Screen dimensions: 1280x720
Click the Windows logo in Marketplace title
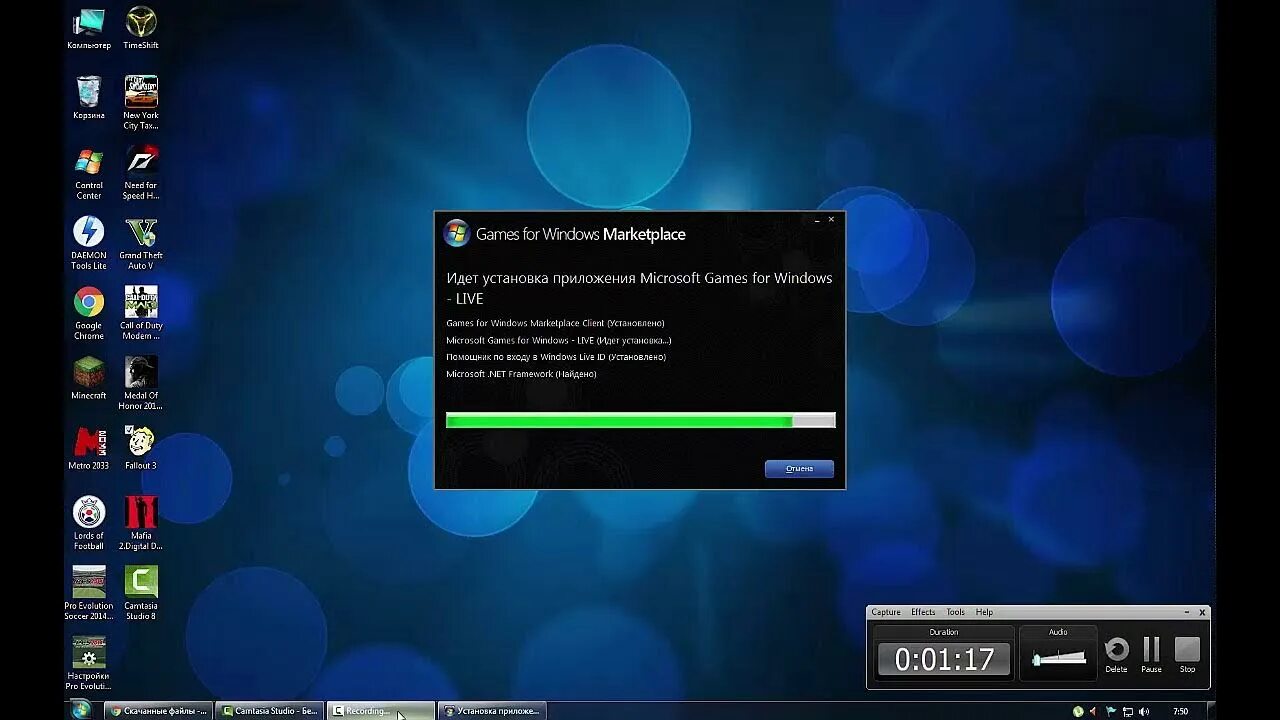[x=456, y=233]
